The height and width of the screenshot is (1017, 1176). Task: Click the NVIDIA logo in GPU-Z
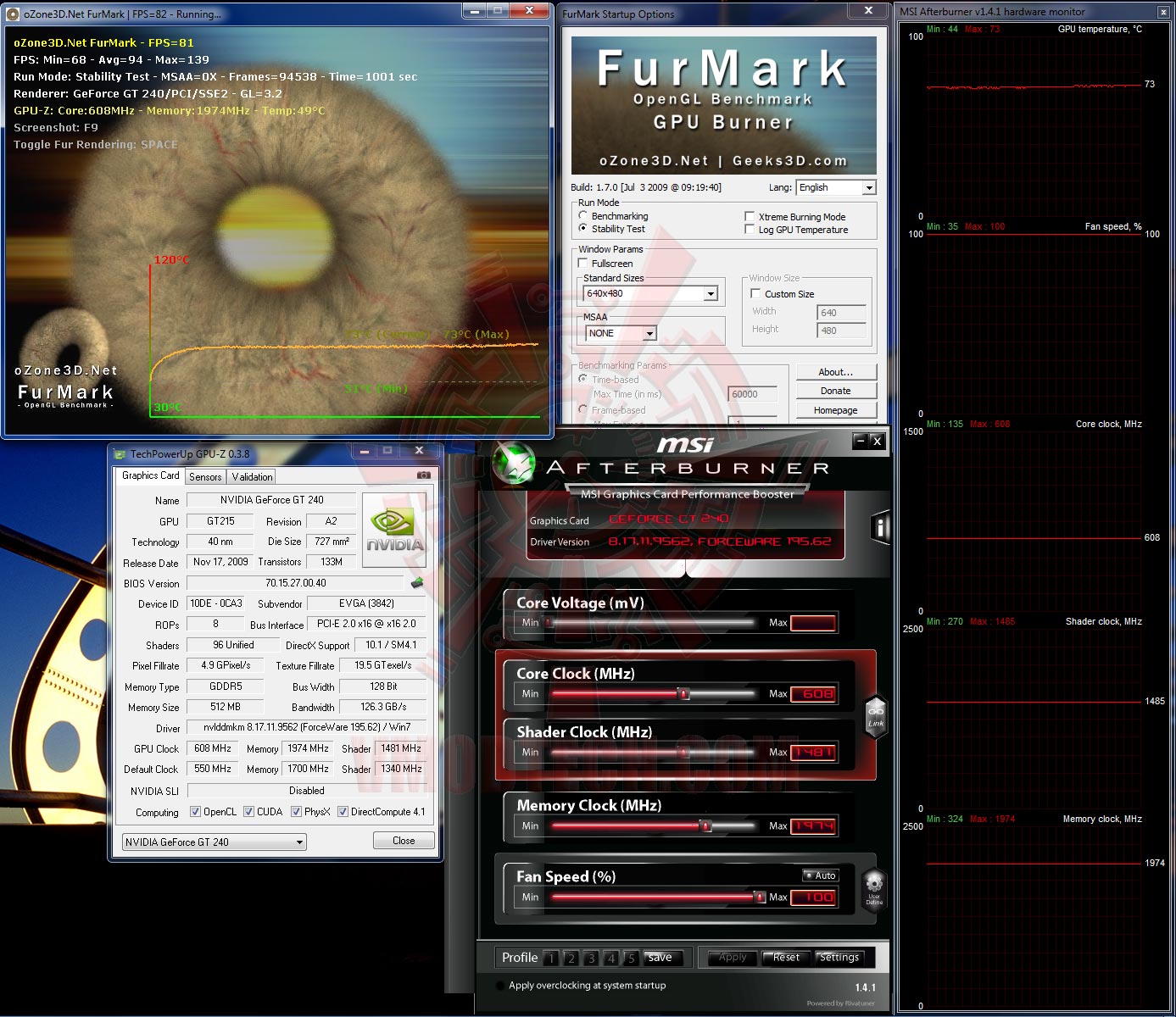pyautogui.click(x=393, y=530)
